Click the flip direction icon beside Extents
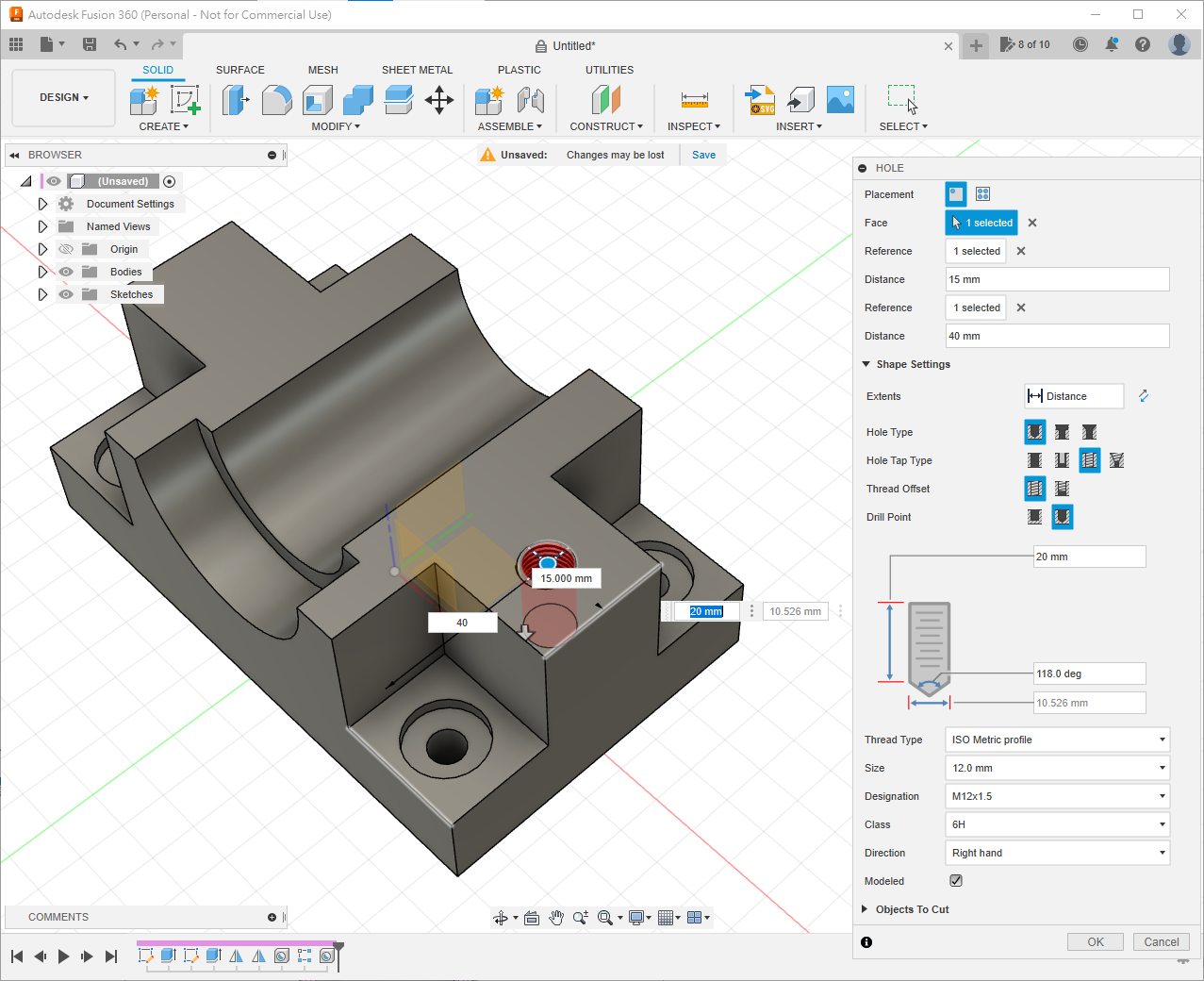Viewport: 1204px width, 981px height. tap(1144, 396)
